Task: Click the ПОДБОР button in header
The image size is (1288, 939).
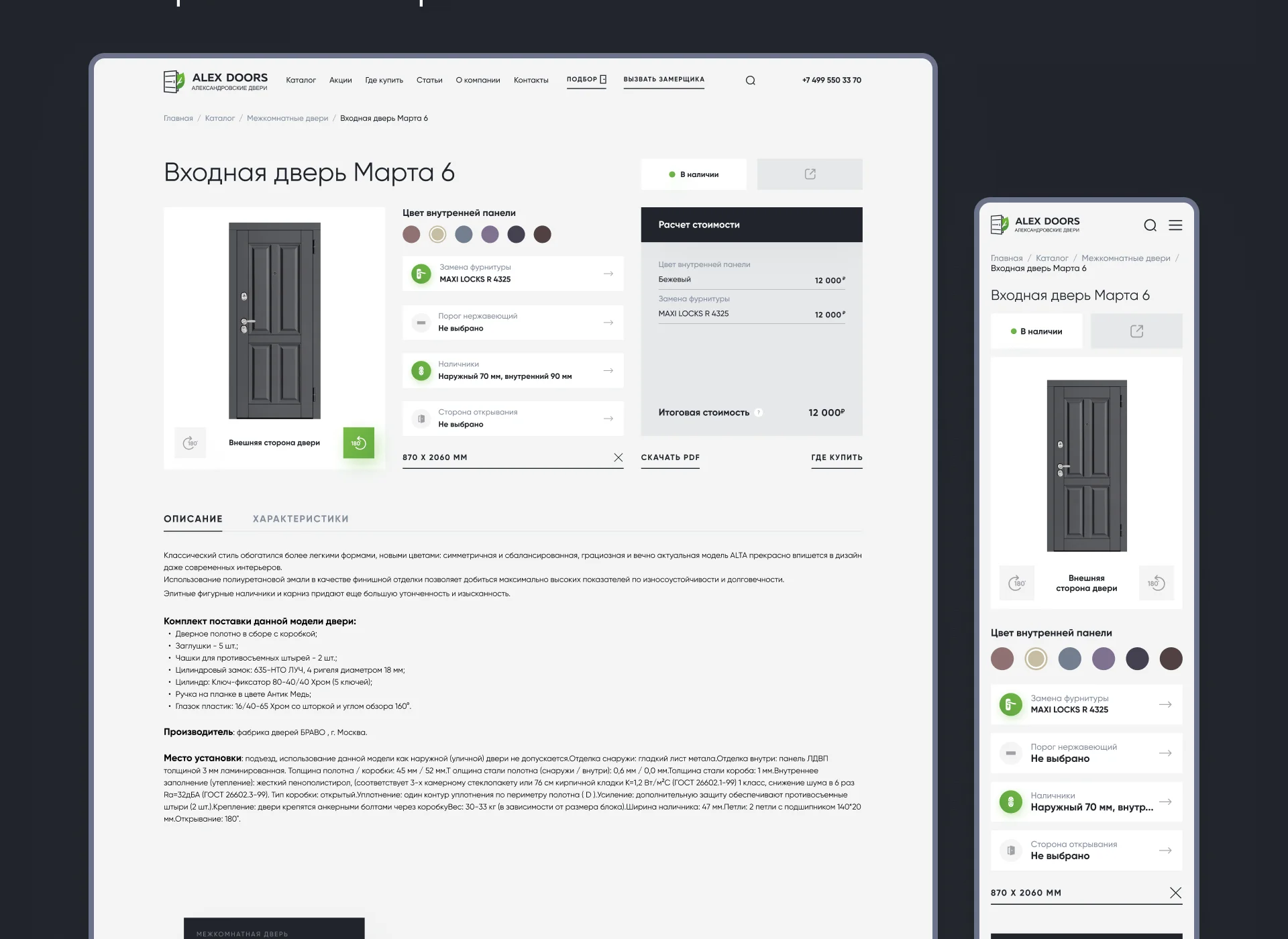Action: (586, 80)
